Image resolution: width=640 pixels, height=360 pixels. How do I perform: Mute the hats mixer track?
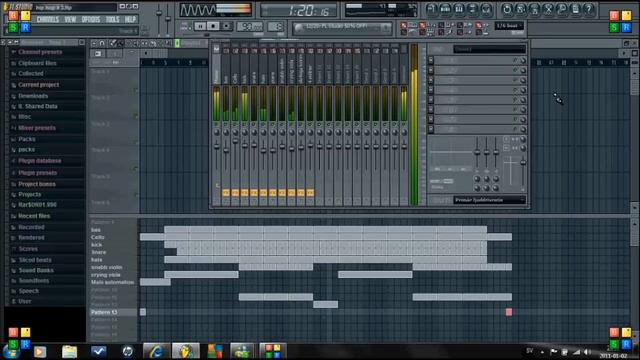263,124
